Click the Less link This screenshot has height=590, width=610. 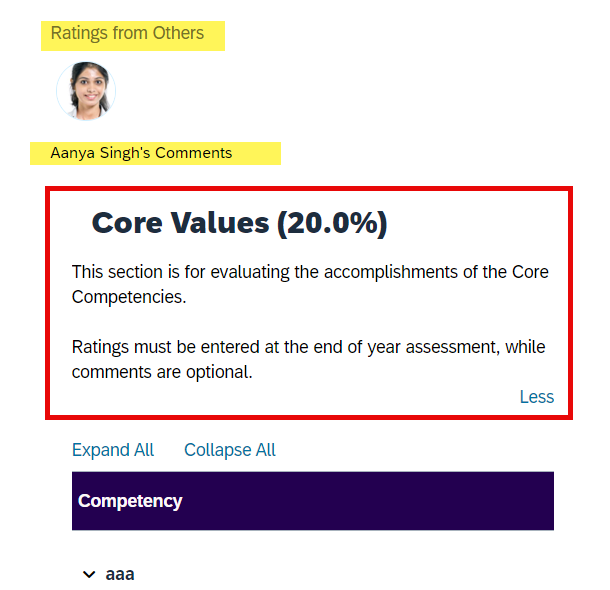click(536, 397)
